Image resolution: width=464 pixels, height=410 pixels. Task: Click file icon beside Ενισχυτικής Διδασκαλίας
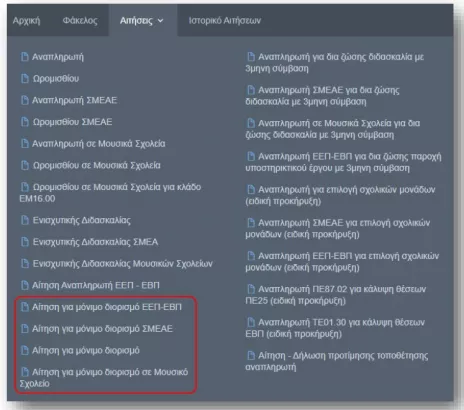coord(25,220)
